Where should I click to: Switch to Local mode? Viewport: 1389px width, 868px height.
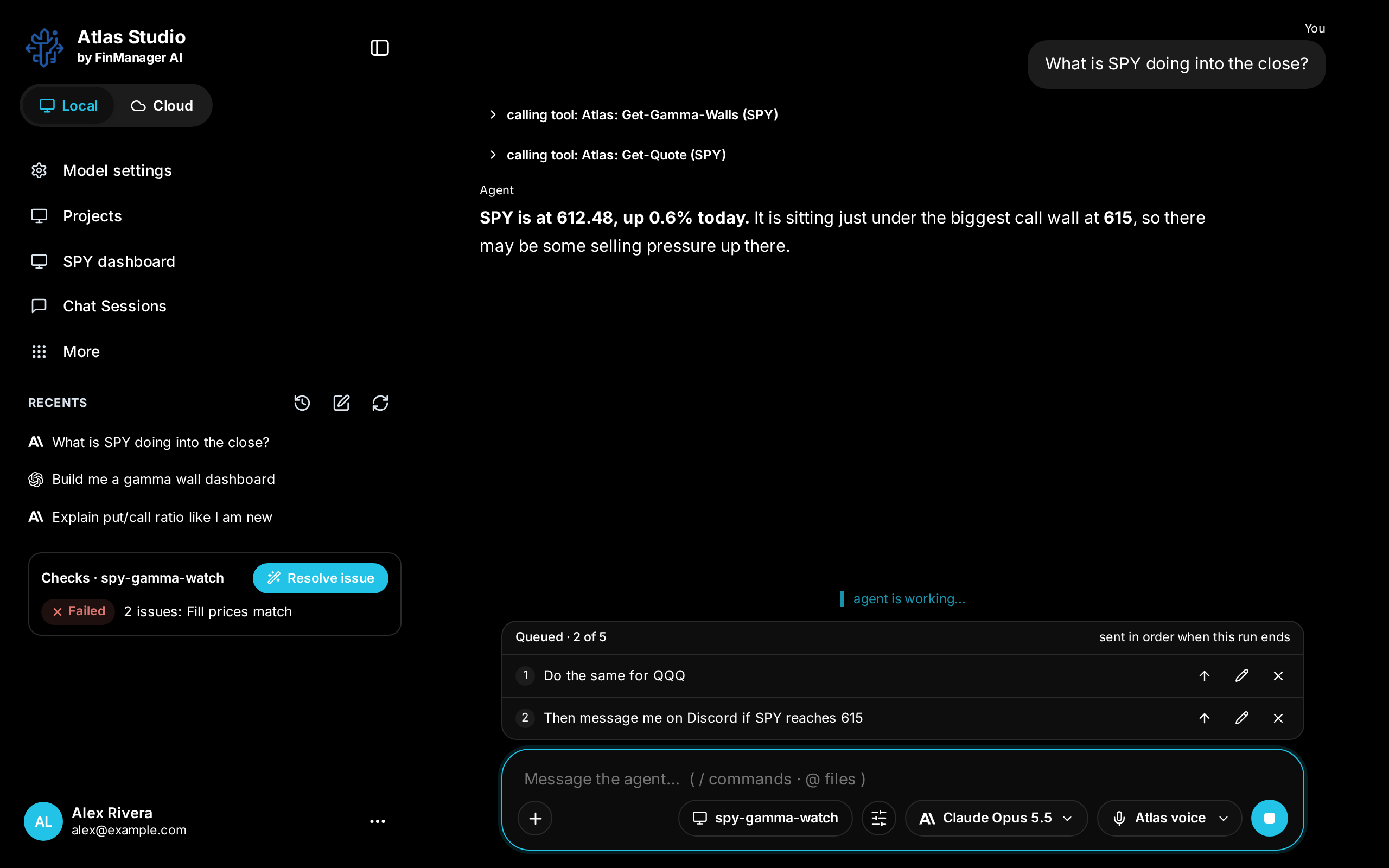(68, 106)
